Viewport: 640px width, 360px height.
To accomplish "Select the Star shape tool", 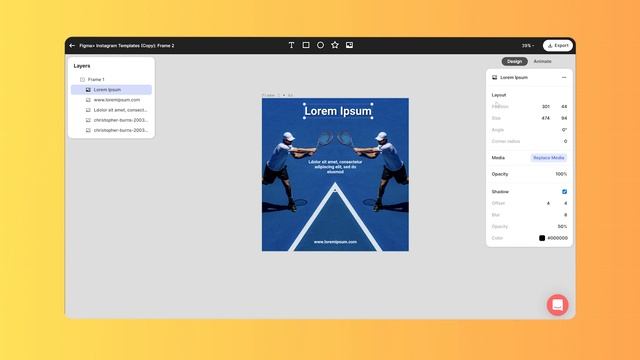I will point(335,45).
